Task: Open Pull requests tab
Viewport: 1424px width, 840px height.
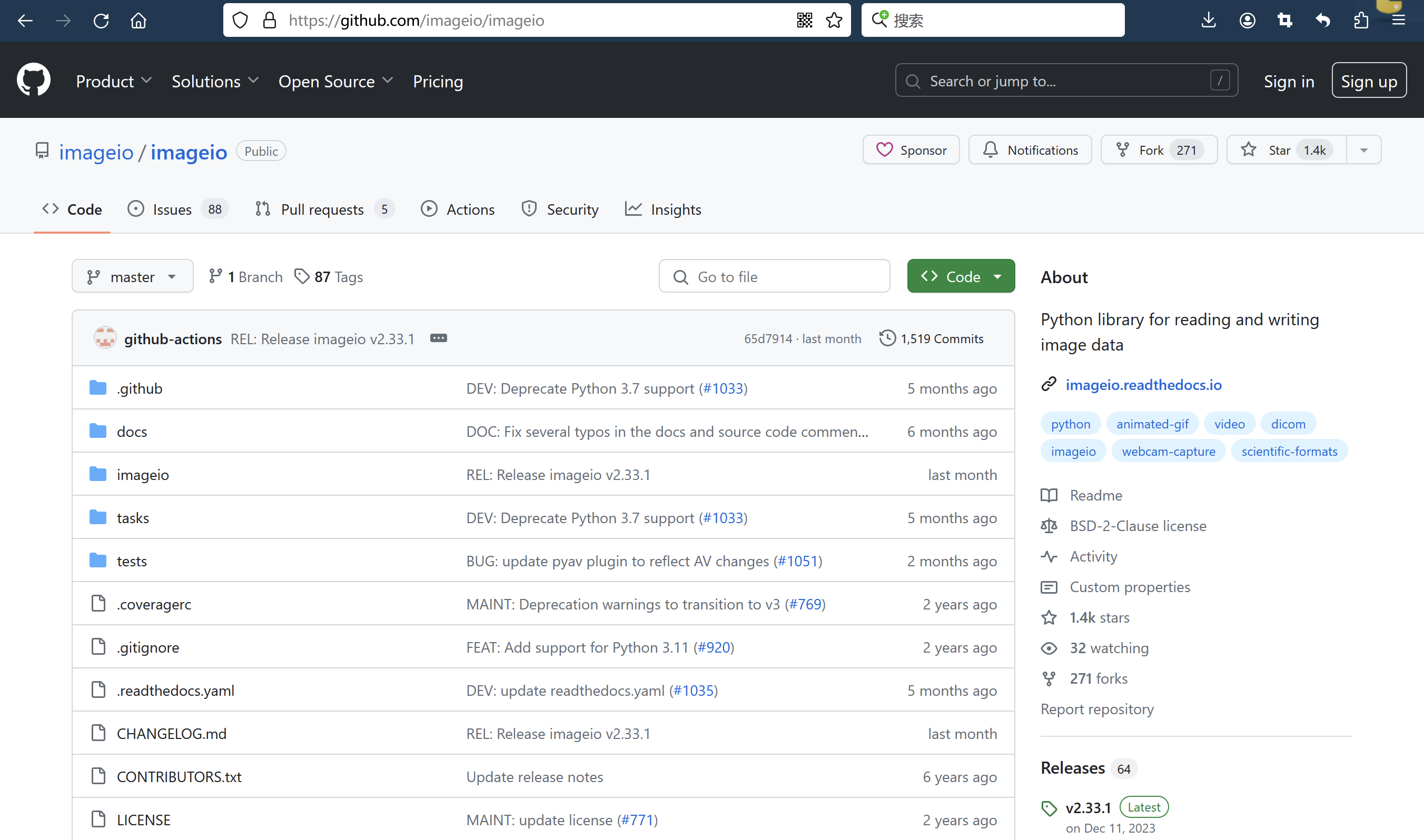Action: [x=324, y=209]
